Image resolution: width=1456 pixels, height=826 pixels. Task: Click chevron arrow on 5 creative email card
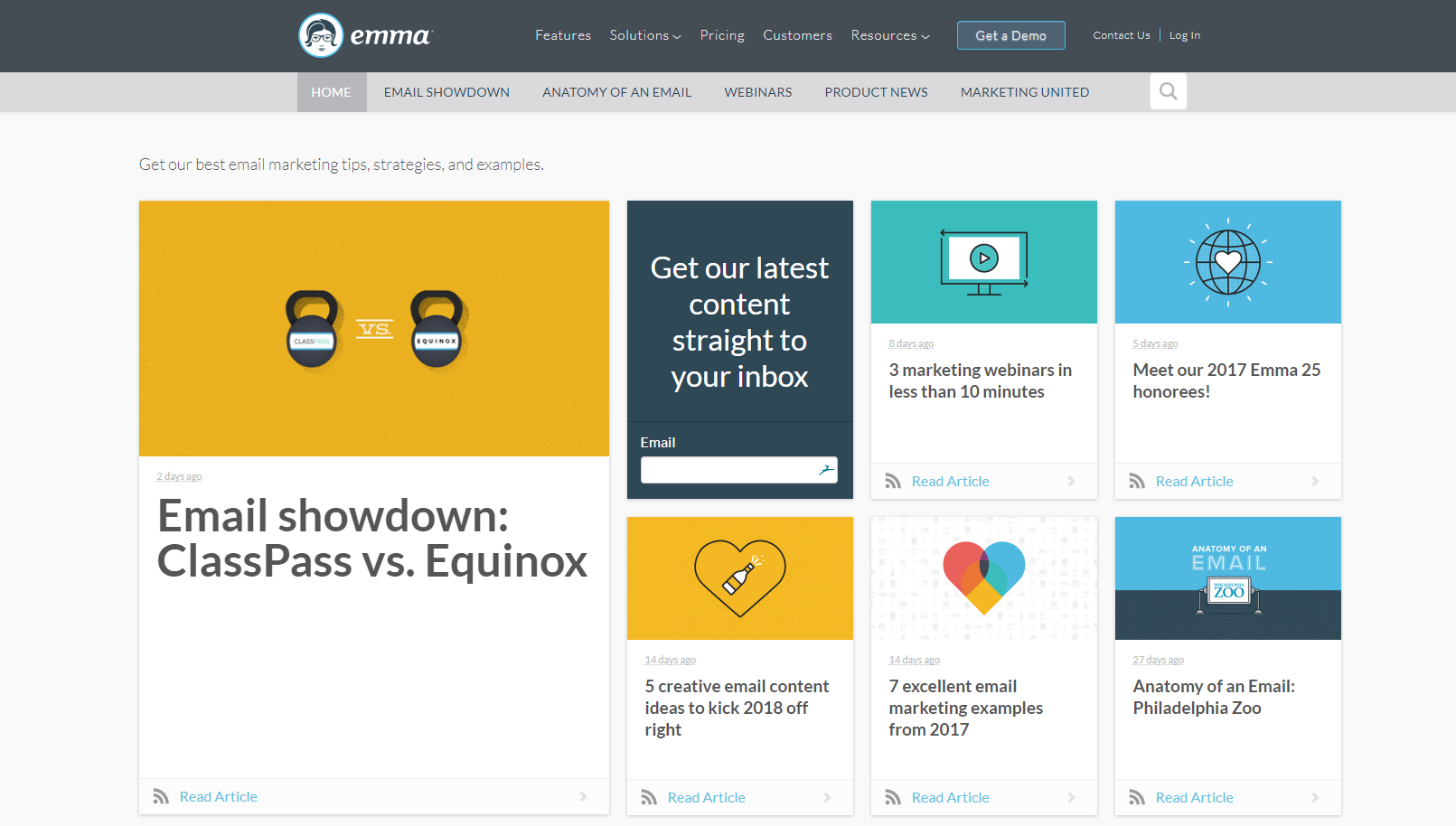pyautogui.click(x=827, y=797)
